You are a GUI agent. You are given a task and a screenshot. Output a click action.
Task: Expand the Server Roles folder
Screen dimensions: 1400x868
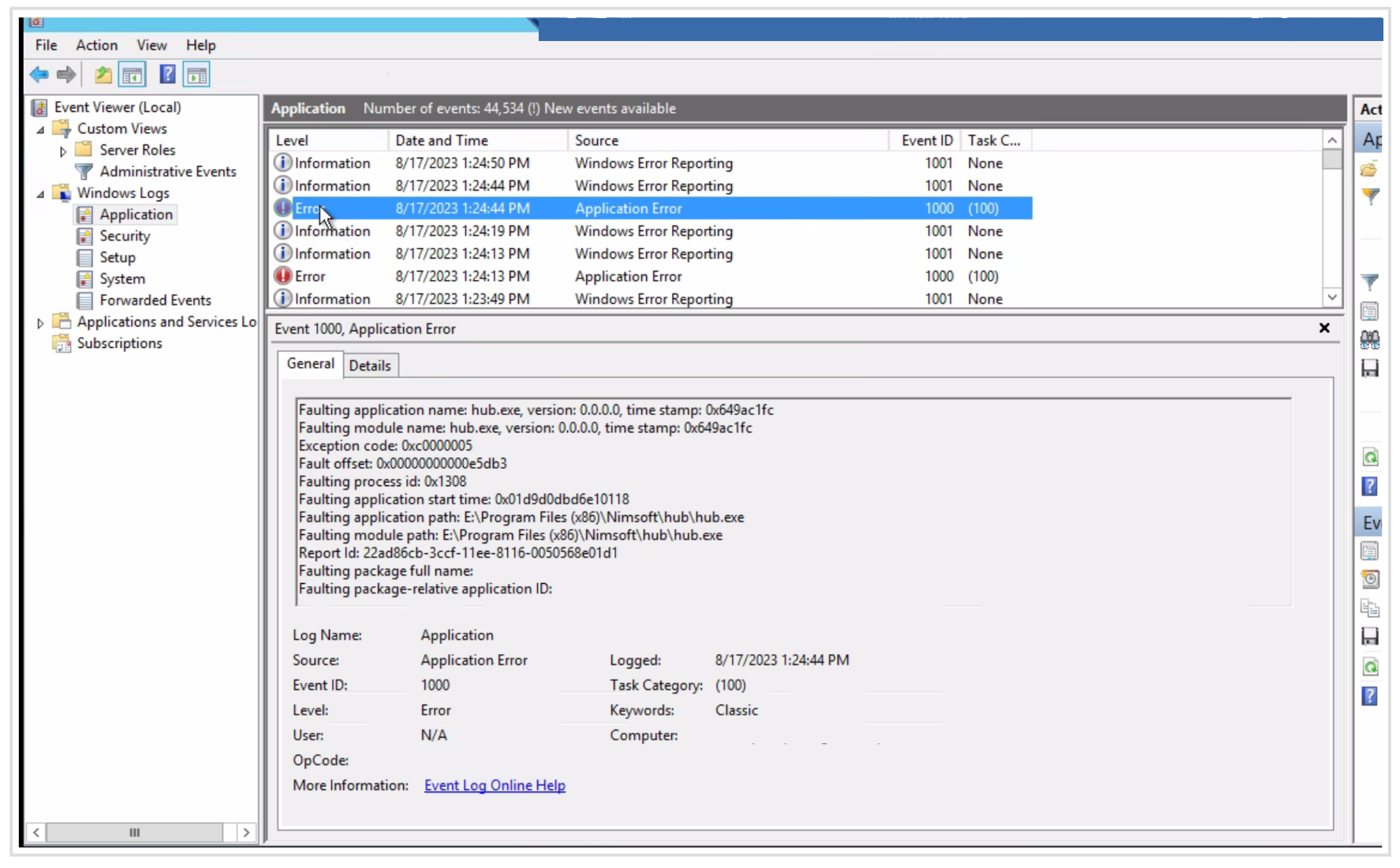tap(63, 151)
